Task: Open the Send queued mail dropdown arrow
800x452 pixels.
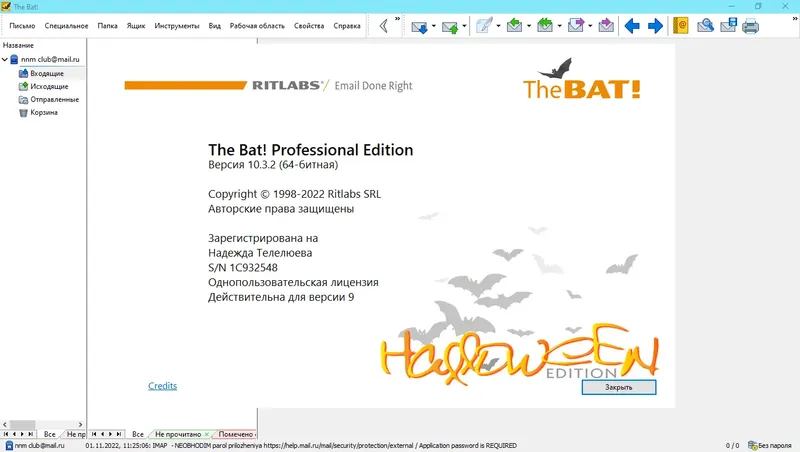Action: pos(464,26)
